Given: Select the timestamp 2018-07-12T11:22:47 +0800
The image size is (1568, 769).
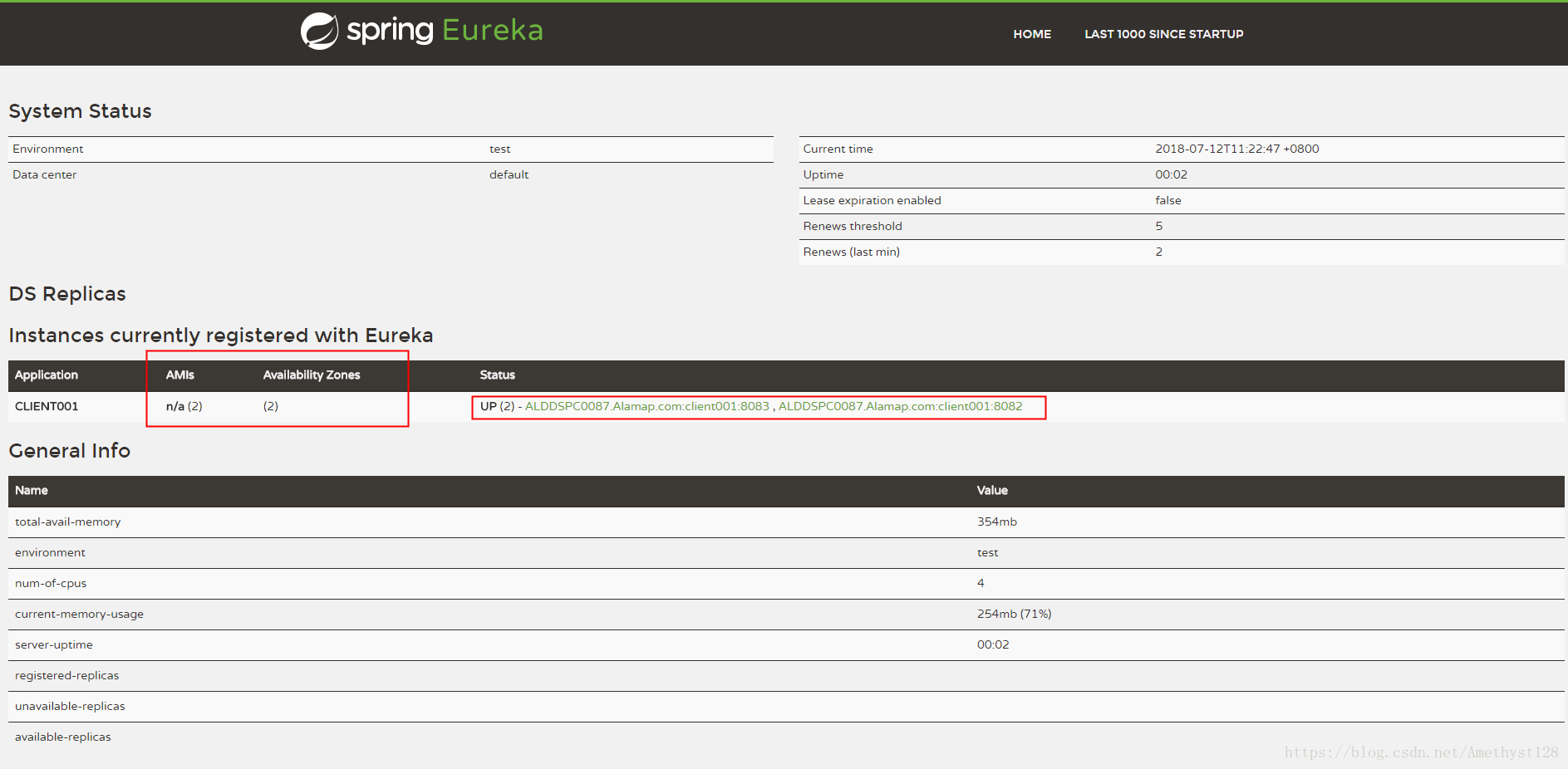Looking at the screenshot, I should pyautogui.click(x=1237, y=149).
